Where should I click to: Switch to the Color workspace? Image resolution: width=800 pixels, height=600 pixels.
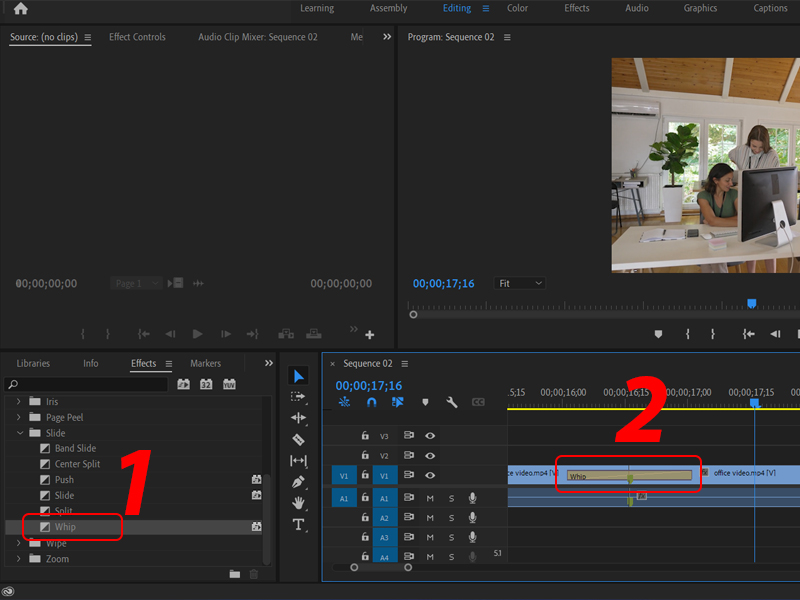pos(517,8)
